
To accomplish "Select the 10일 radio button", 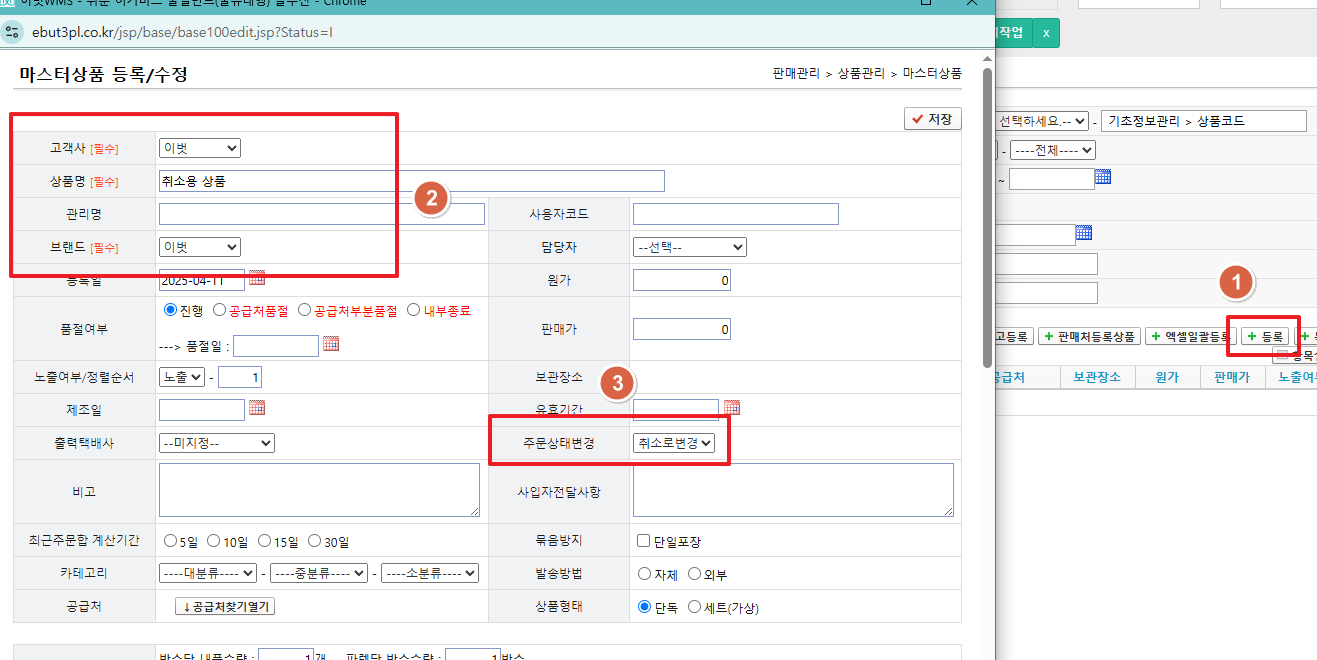I will 214,541.
